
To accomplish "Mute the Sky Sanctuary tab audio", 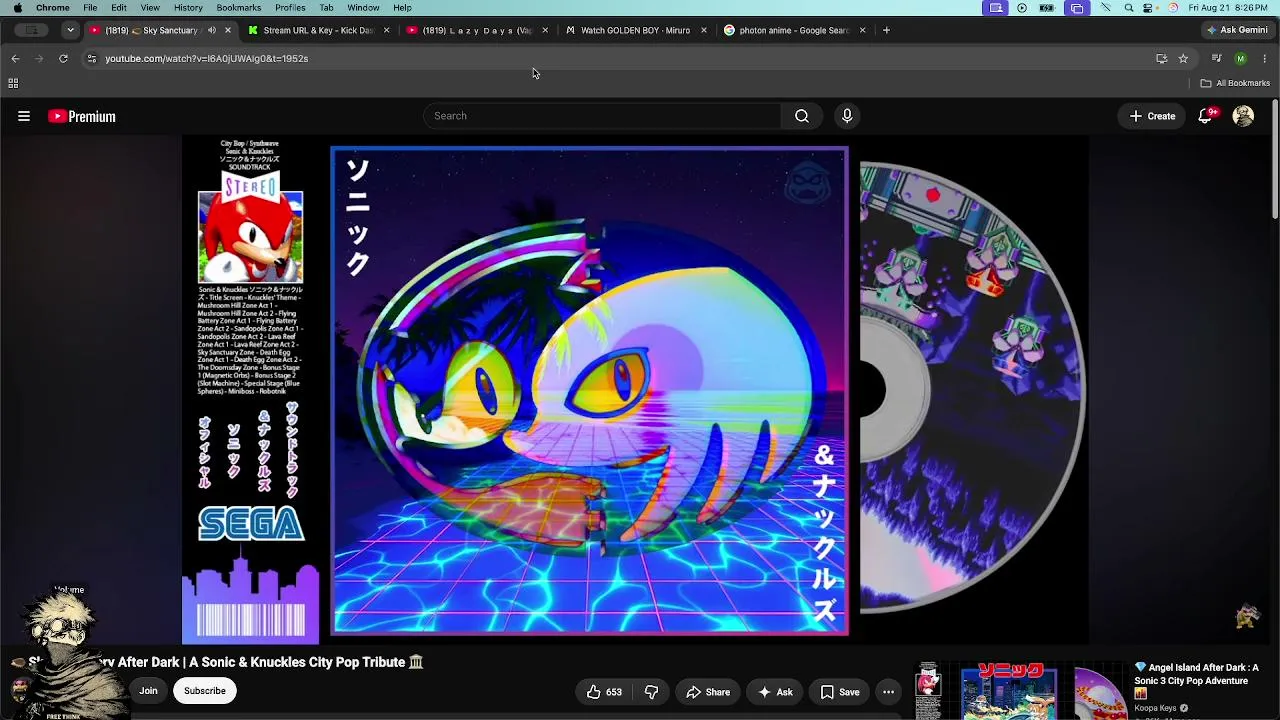I will tap(211, 30).
